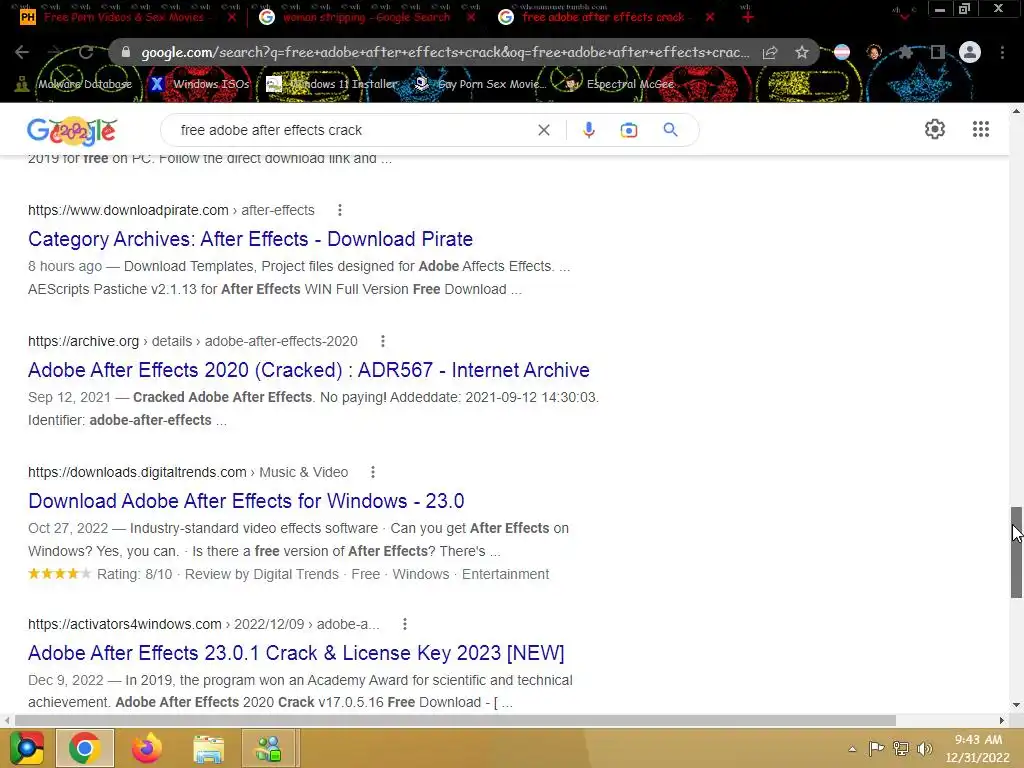View site information via the lock icon
This screenshot has height=768, width=1024.
point(126,52)
